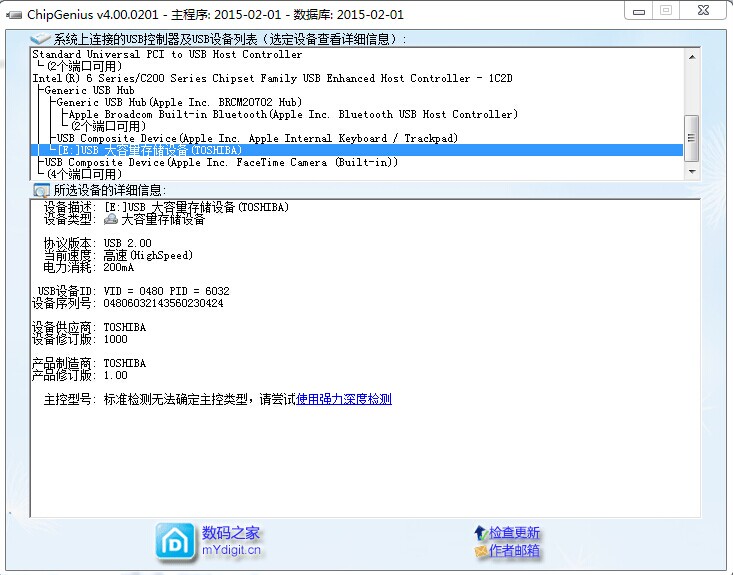Click the 高速 (HighSpeed) speed value

pos(148,255)
